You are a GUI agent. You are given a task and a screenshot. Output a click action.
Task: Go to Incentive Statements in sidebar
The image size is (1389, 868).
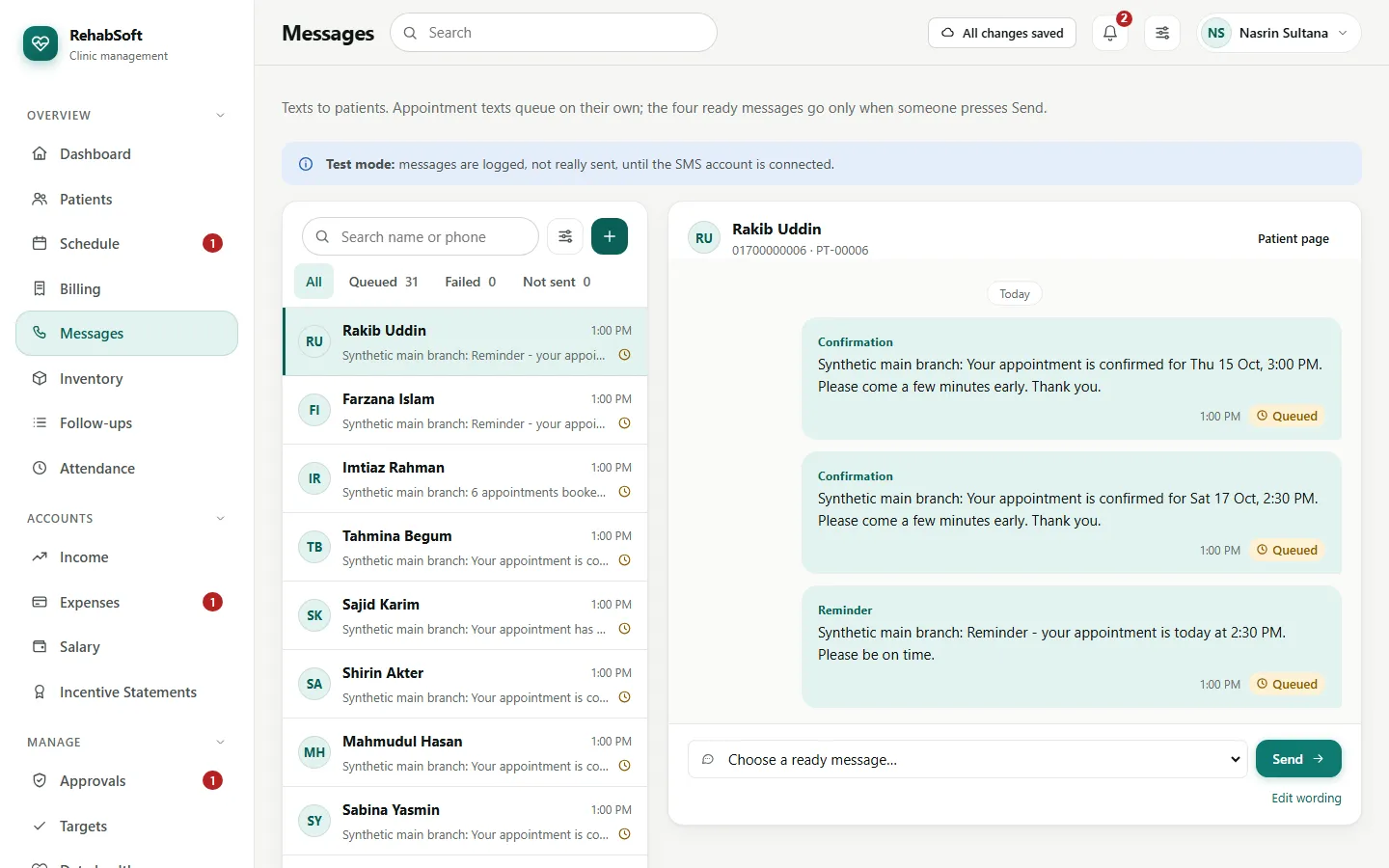[x=127, y=692]
